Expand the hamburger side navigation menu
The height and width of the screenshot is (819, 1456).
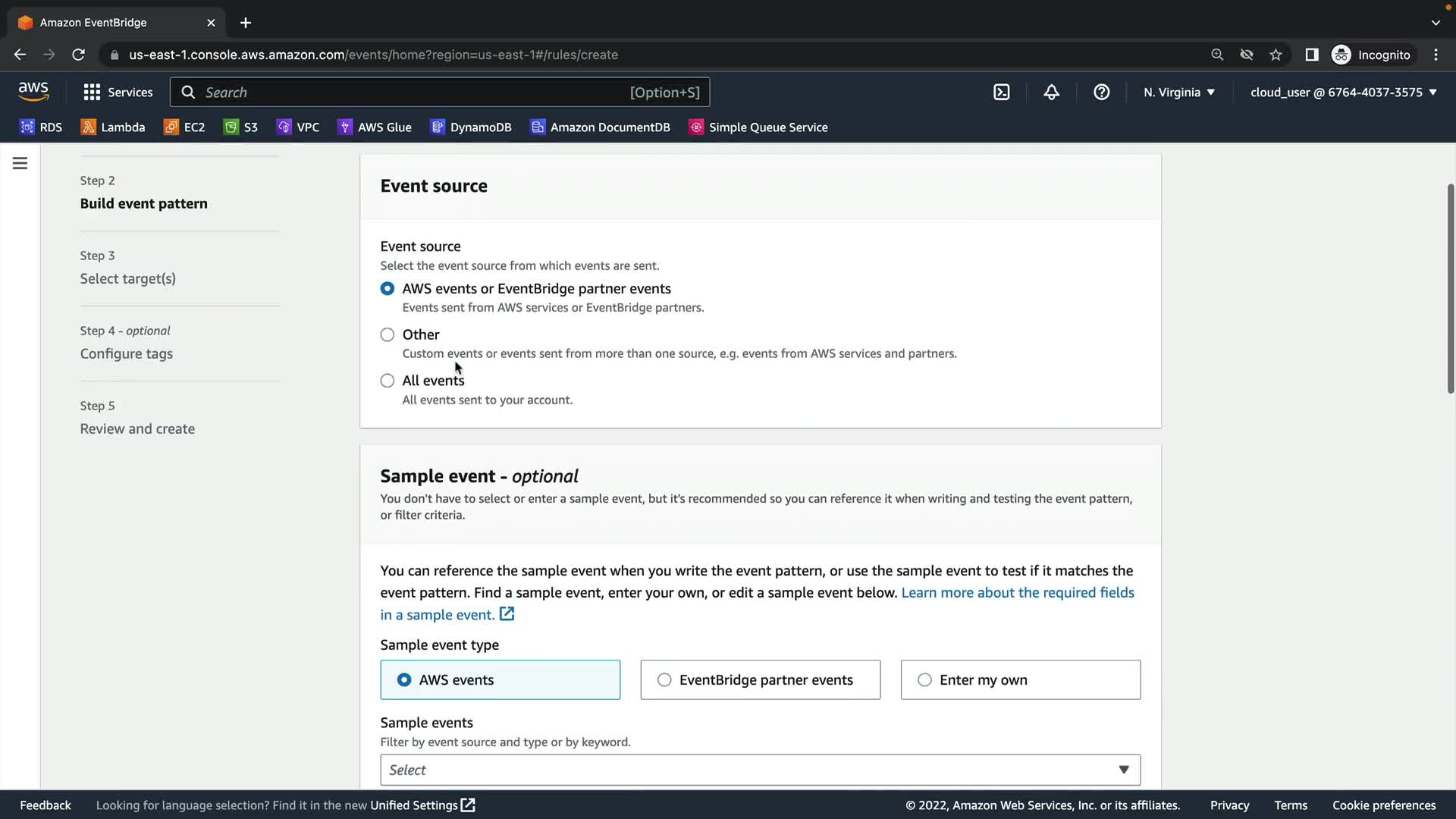20,163
